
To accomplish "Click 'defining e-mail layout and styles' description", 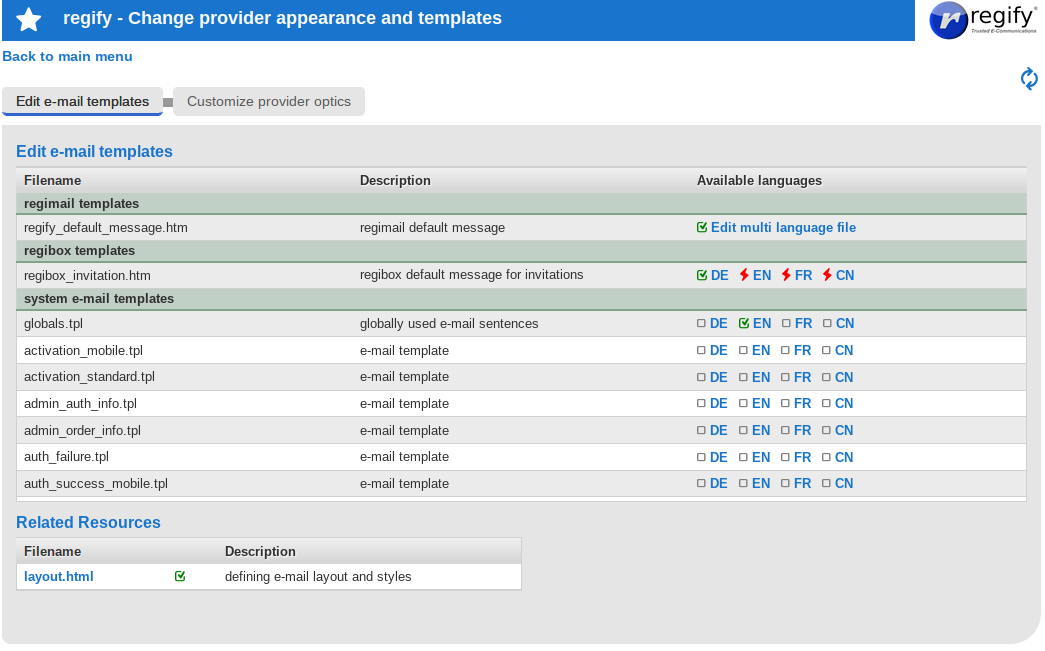I will [x=318, y=576].
